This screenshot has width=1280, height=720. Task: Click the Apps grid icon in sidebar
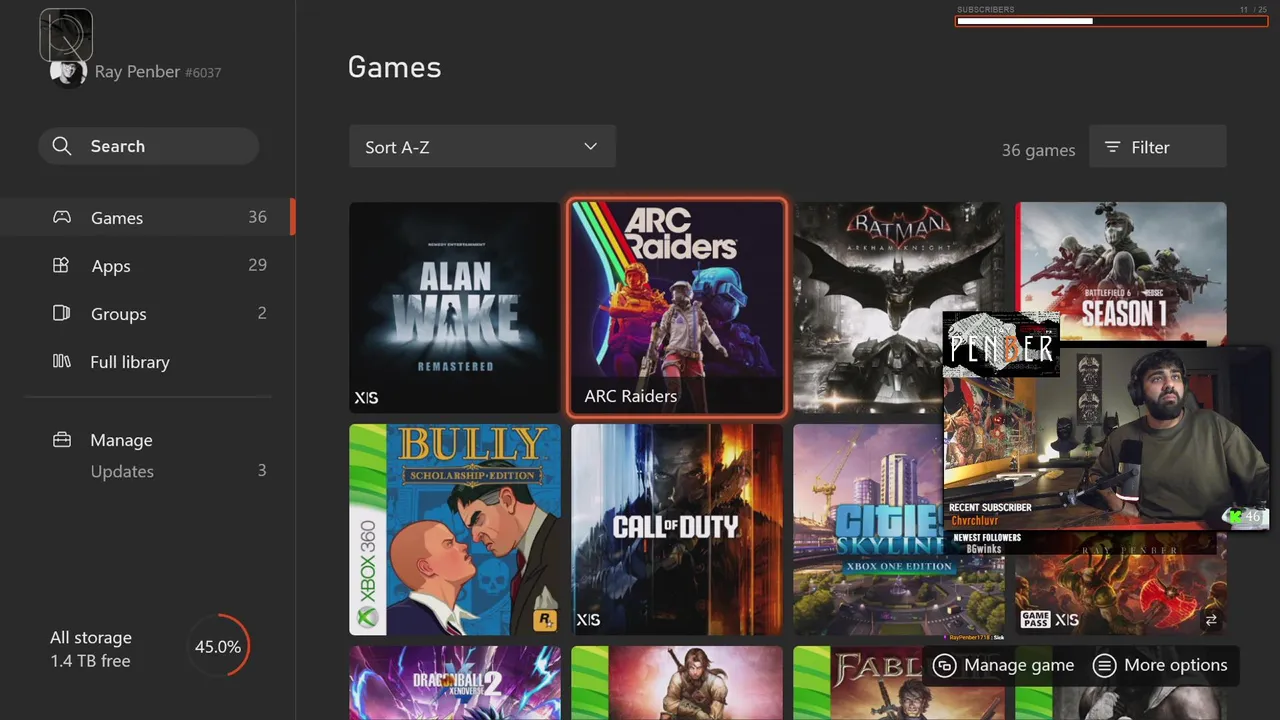coord(61,265)
